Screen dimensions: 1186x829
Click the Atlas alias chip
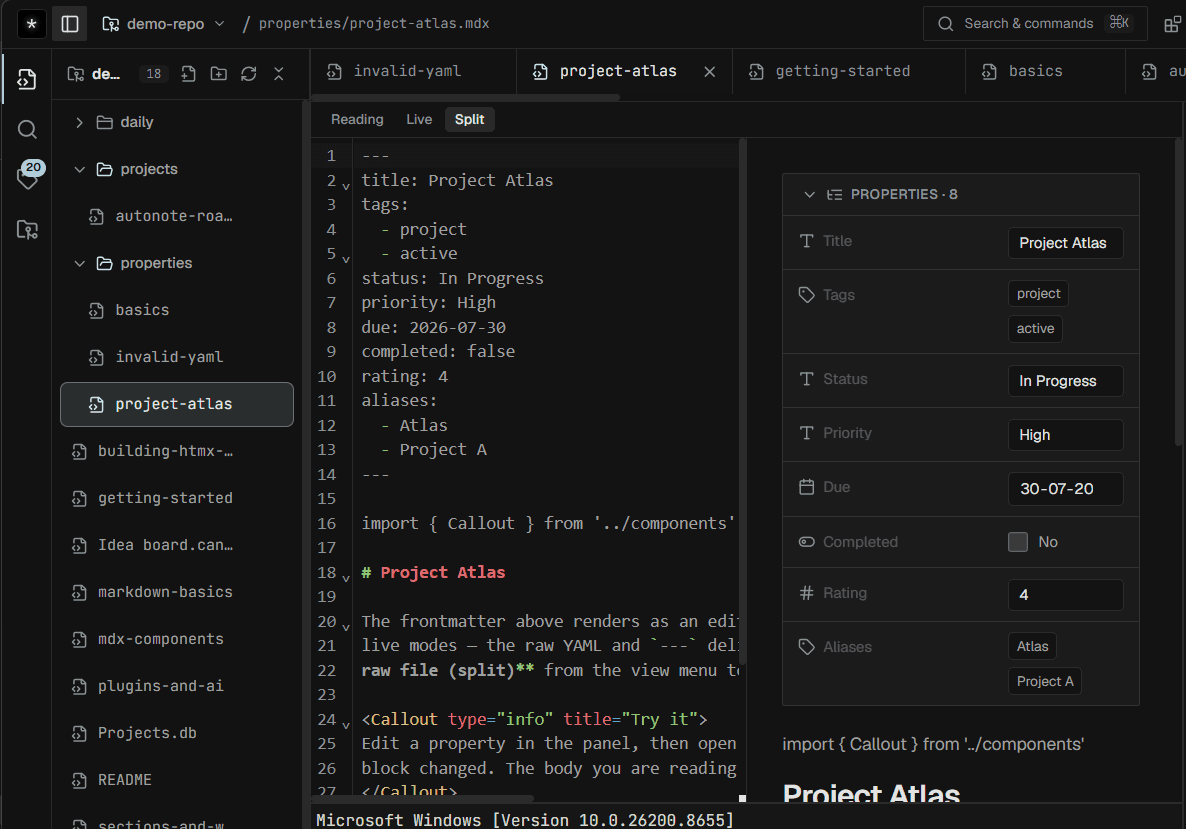click(1032, 646)
